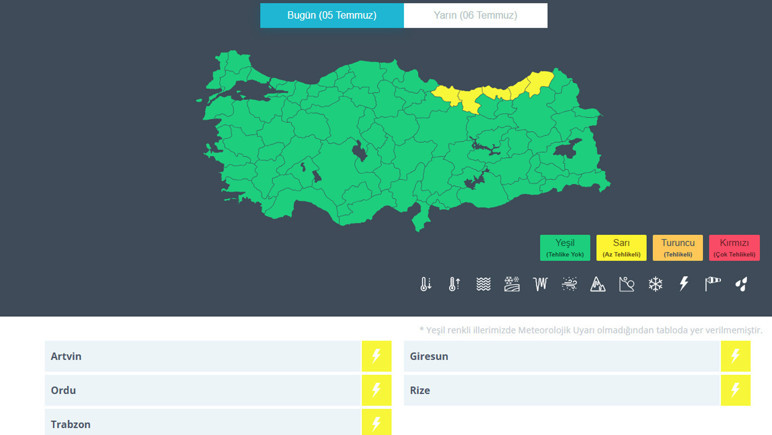Select the icing (icicles) warning icon

(x=540, y=284)
